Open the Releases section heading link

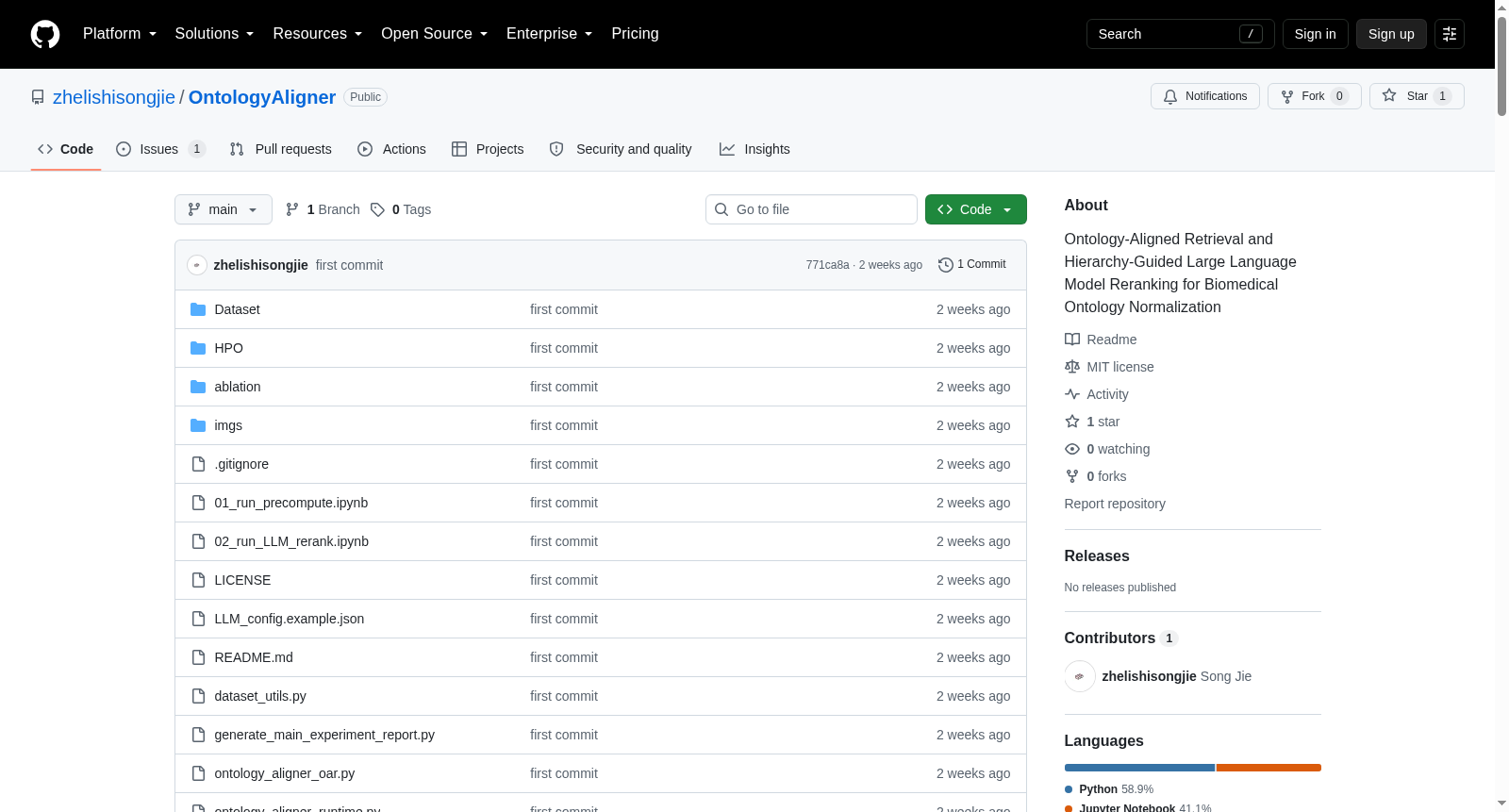point(1097,556)
